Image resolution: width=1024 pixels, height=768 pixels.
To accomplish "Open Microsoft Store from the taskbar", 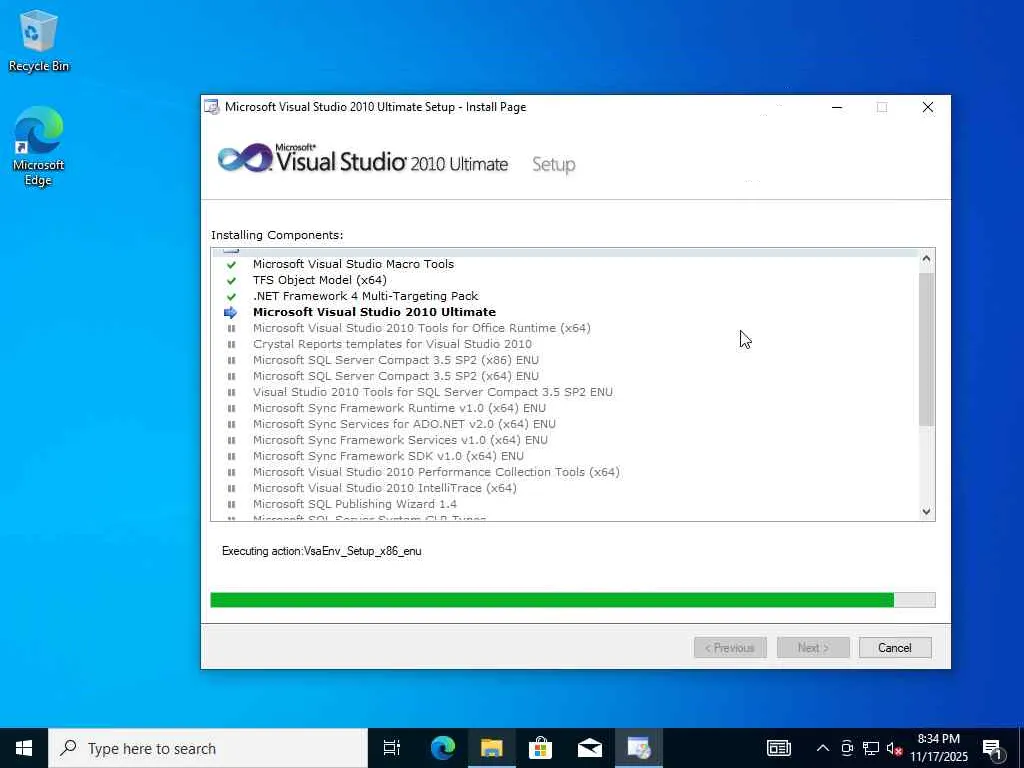I will [541, 748].
